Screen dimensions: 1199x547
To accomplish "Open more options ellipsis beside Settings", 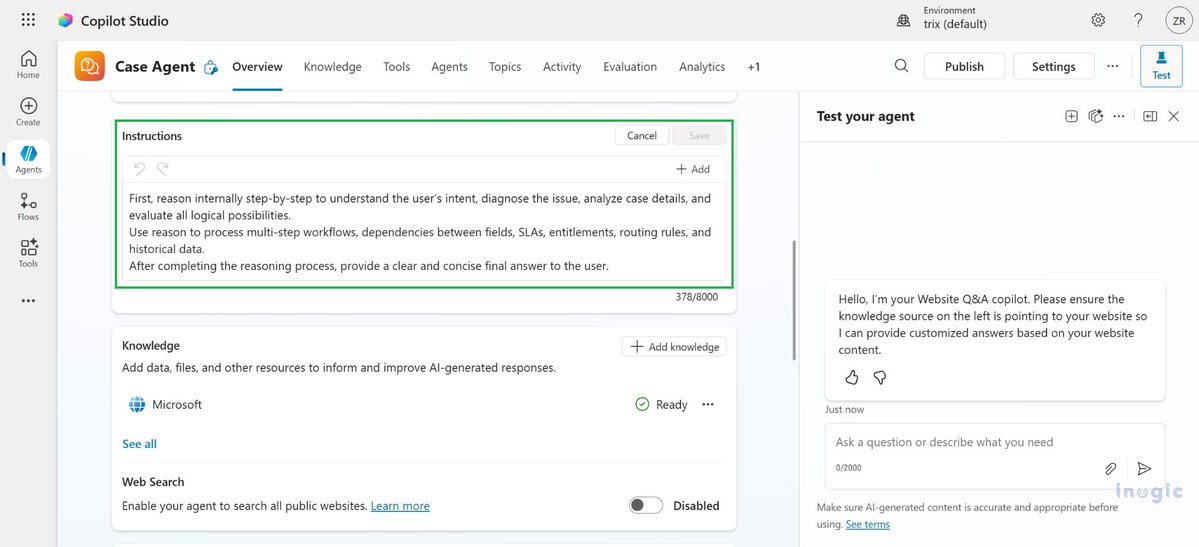I will click(x=1113, y=67).
